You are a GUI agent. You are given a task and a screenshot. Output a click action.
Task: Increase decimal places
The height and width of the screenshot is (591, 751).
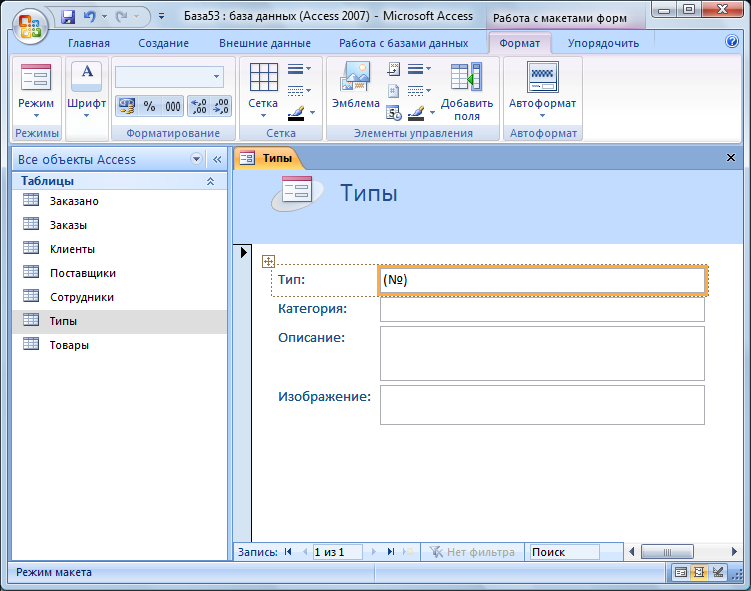tap(199, 106)
